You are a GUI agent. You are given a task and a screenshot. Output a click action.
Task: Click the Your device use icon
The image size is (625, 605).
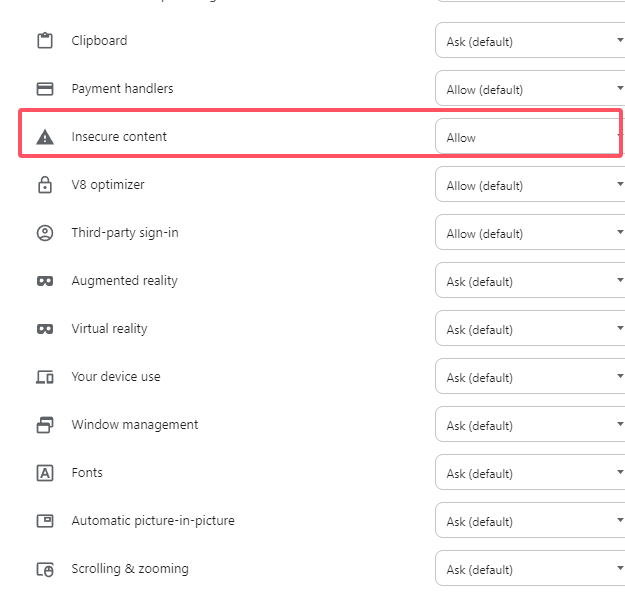(x=44, y=377)
